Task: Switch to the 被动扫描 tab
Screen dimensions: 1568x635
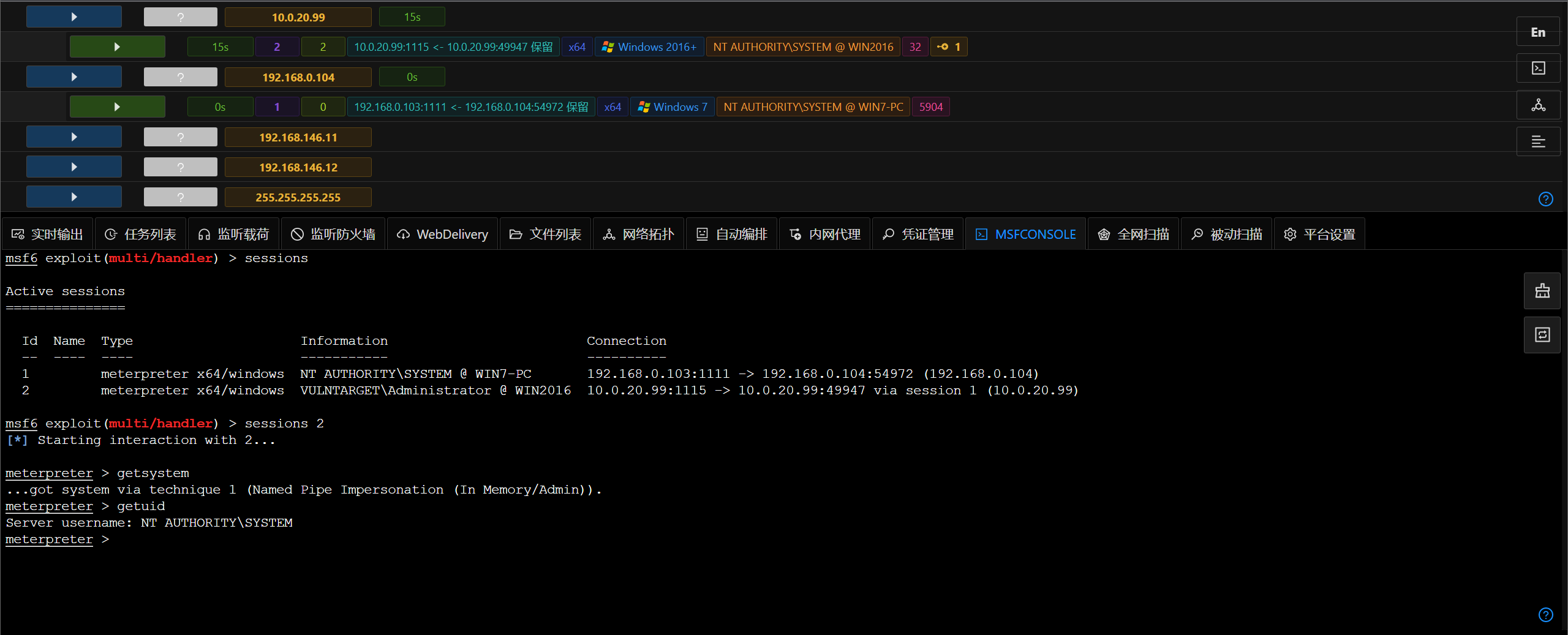Action: pyautogui.click(x=1227, y=234)
